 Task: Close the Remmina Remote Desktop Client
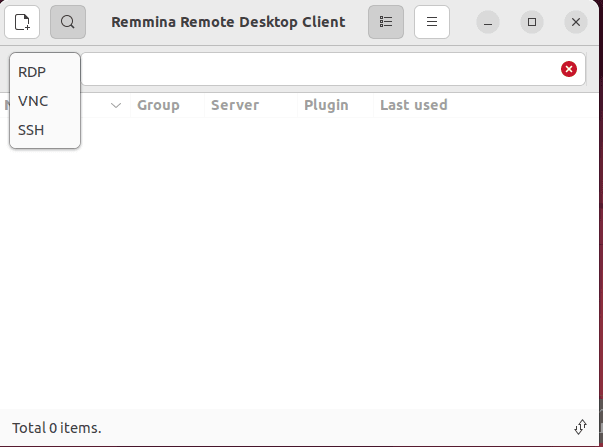point(575,21)
